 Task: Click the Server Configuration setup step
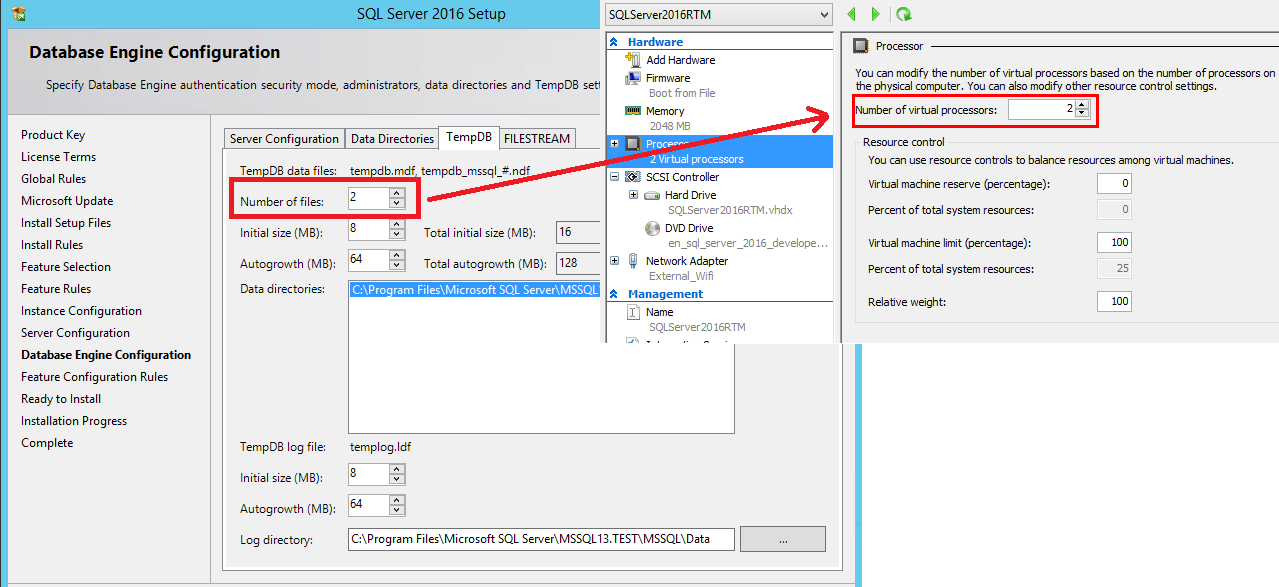(x=76, y=333)
